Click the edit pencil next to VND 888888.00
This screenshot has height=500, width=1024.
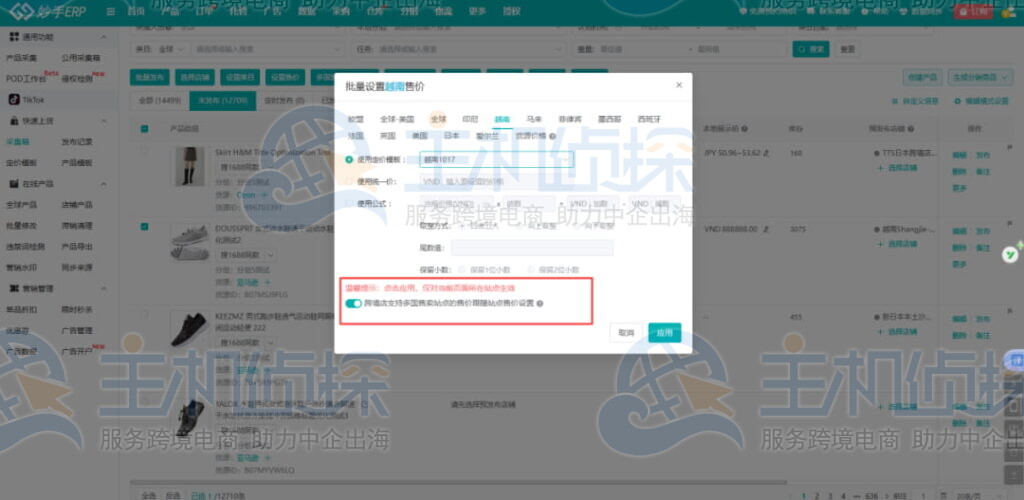(765, 228)
